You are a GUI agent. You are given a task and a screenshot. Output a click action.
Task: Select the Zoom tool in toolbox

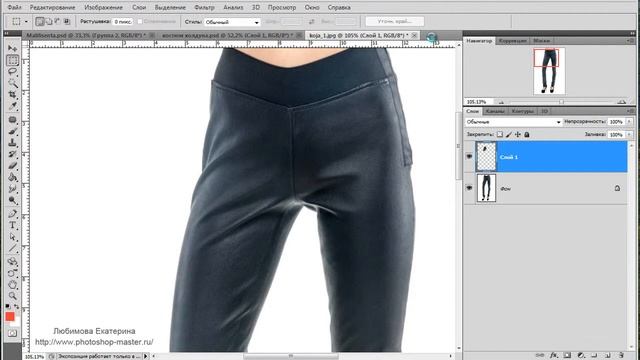(x=12, y=296)
